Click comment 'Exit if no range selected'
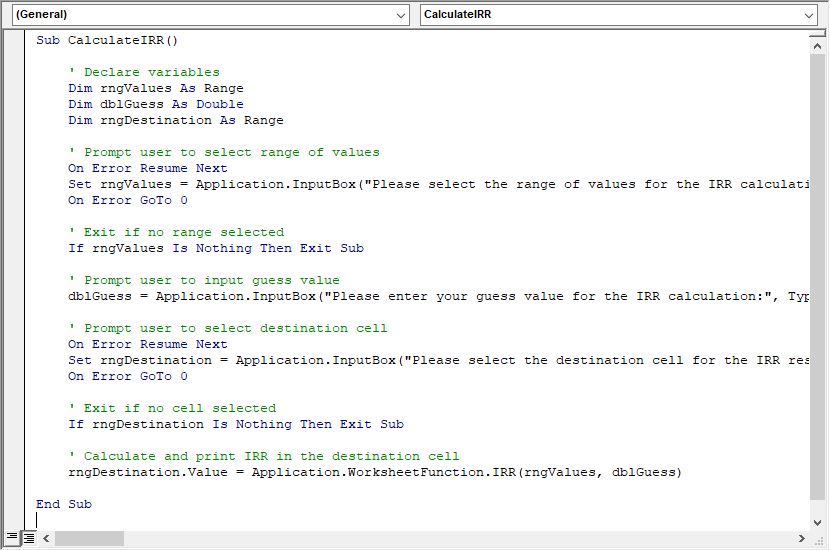Image resolution: width=830 pixels, height=550 pixels. coord(176,232)
